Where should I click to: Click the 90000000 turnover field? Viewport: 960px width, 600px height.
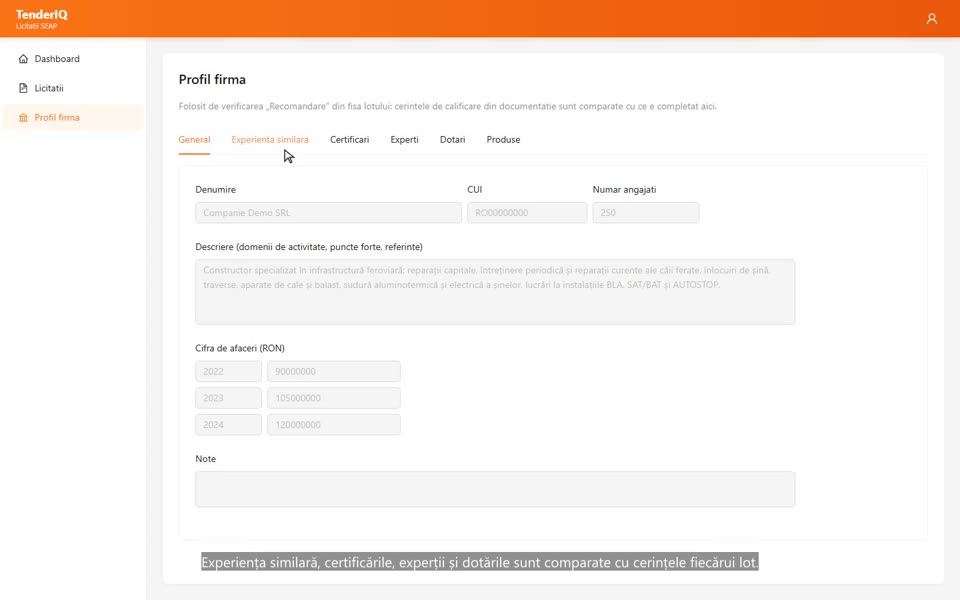click(334, 372)
